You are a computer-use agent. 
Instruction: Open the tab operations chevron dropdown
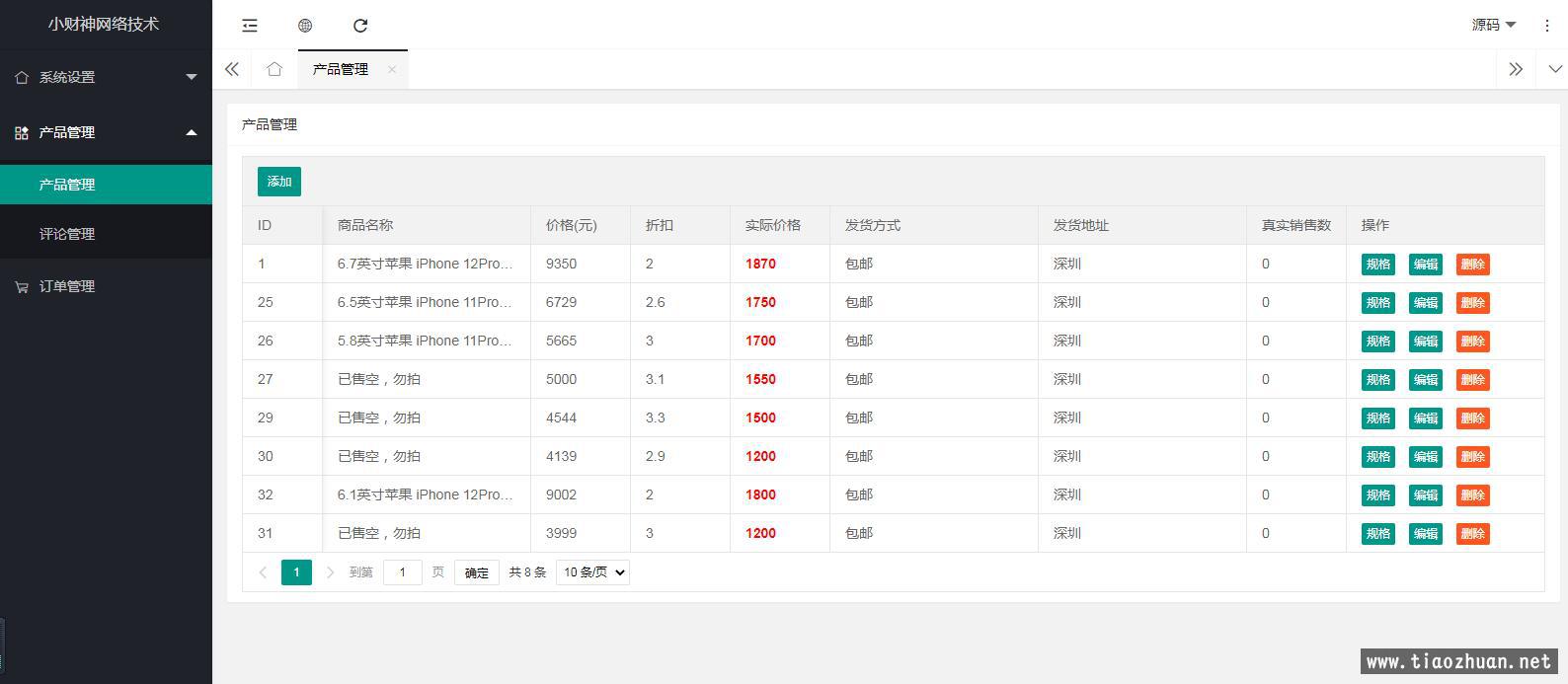click(x=1555, y=69)
